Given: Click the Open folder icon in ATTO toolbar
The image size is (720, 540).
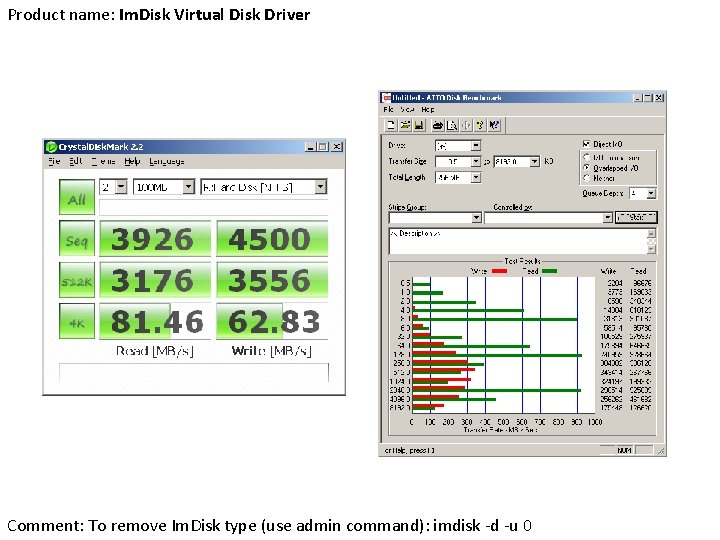Looking at the screenshot, I should pyautogui.click(x=405, y=125).
